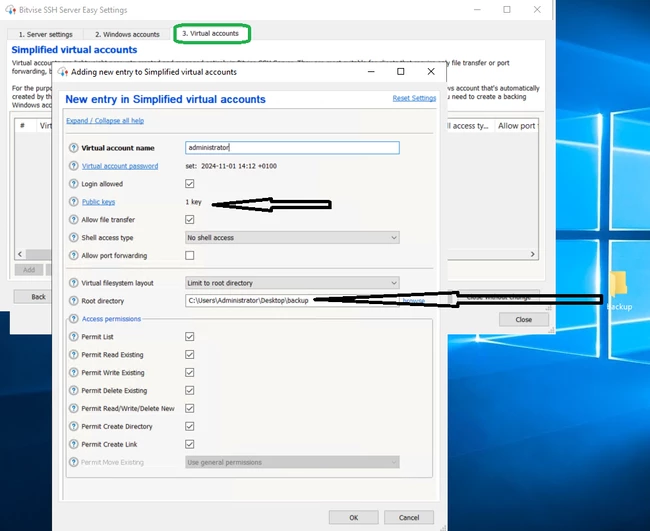Show help for Permit Delete Existing
Viewport: 650px width, 531px height.
73,390
